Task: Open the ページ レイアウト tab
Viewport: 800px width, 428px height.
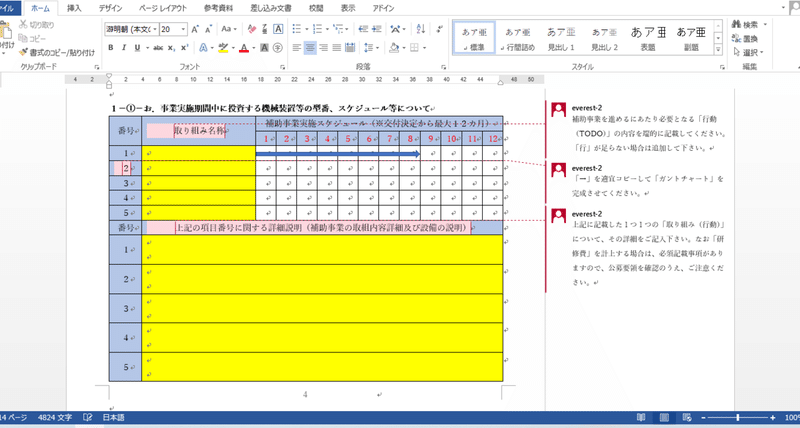Action: click(x=163, y=8)
